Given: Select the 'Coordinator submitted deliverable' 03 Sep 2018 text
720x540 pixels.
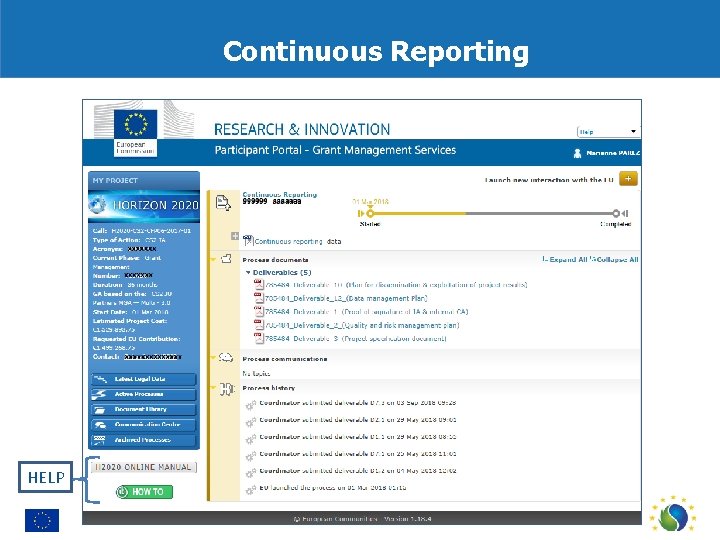Looking at the screenshot, I should 358,403.
